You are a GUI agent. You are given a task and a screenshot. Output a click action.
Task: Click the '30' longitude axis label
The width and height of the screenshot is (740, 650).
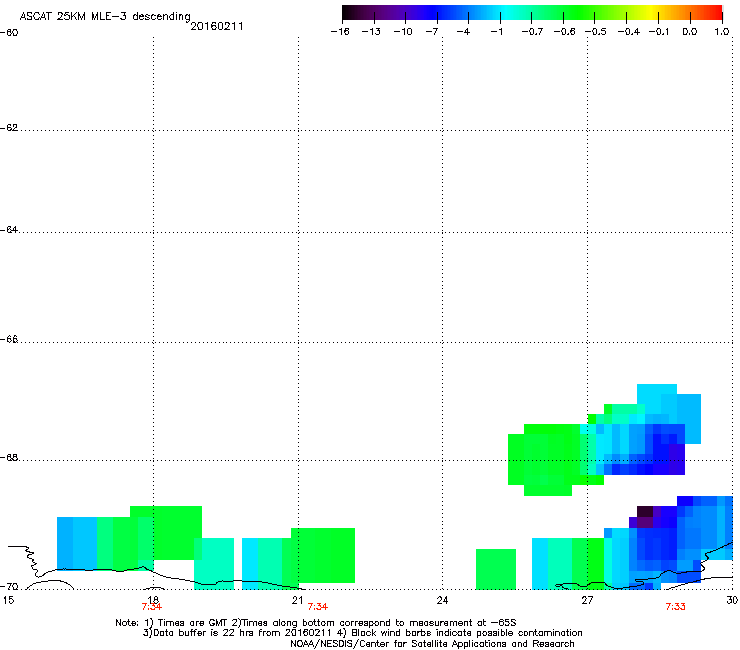tap(732, 600)
